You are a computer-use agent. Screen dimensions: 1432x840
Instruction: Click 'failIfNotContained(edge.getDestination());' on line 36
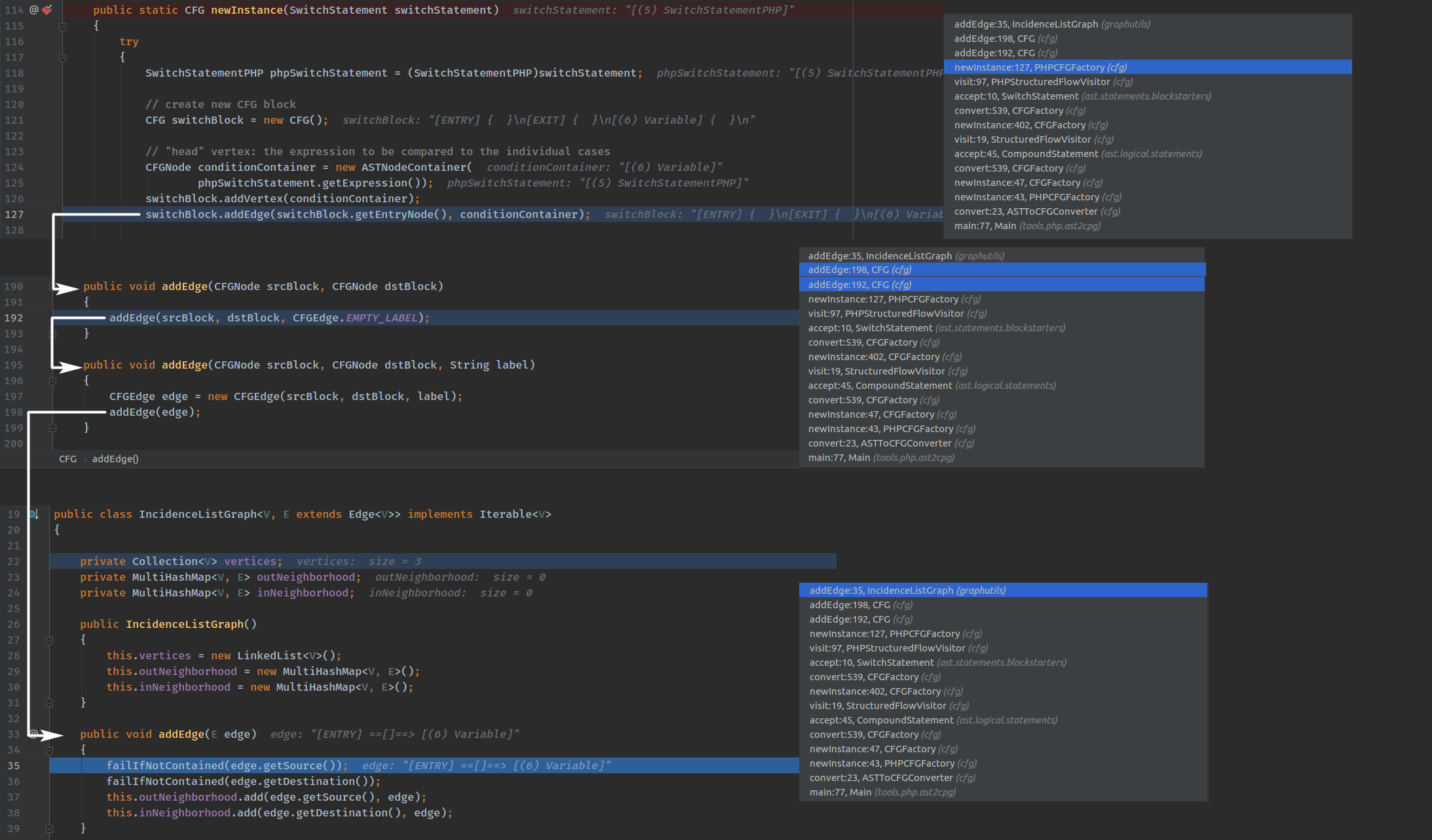[244, 782]
